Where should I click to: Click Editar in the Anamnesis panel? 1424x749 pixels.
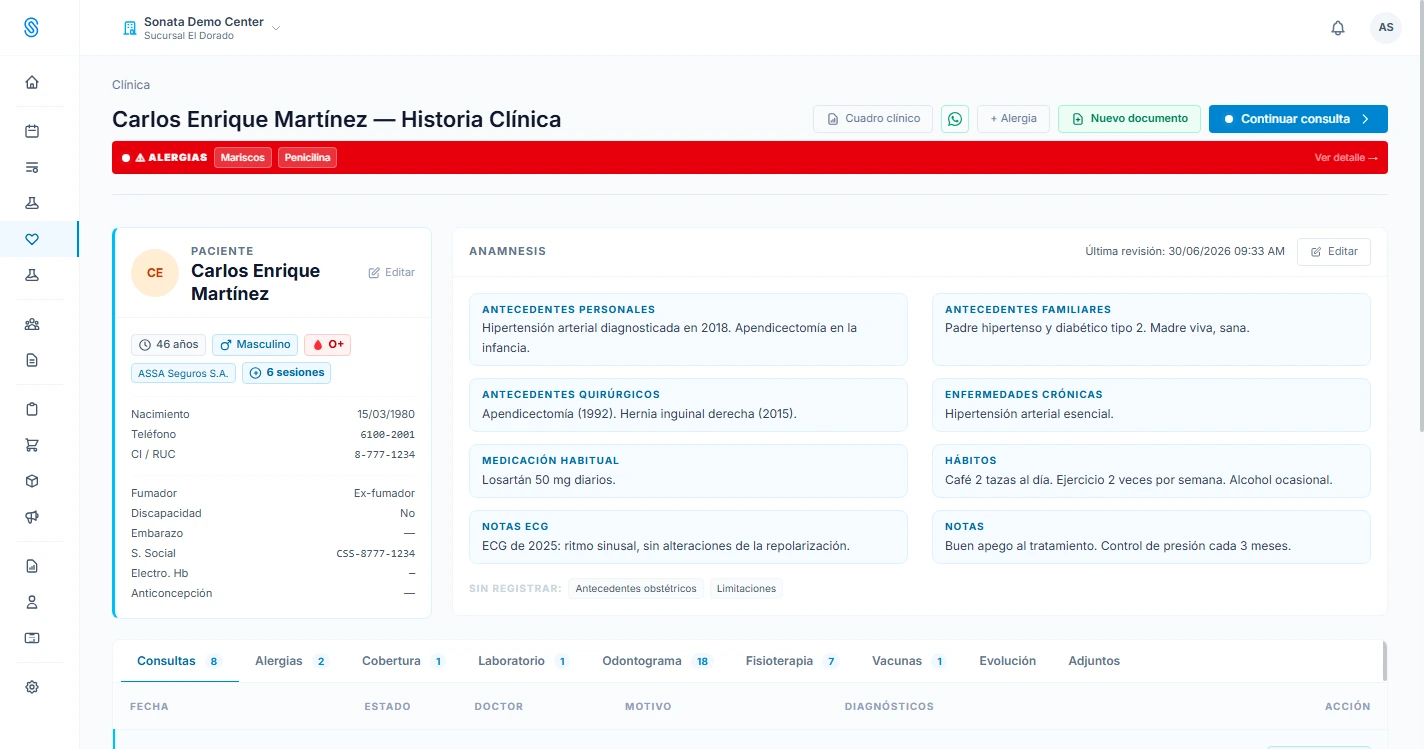[x=1334, y=252]
